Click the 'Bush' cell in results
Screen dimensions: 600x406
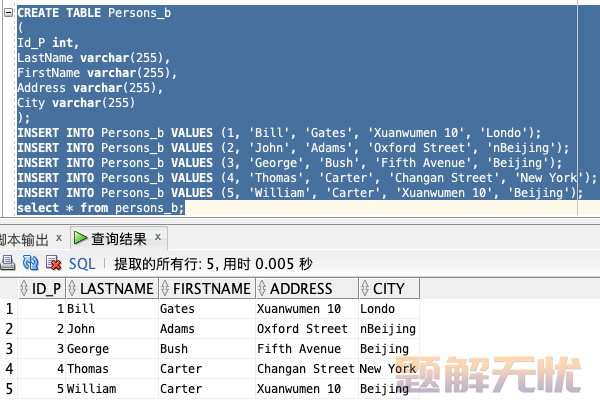(x=207, y=349)
